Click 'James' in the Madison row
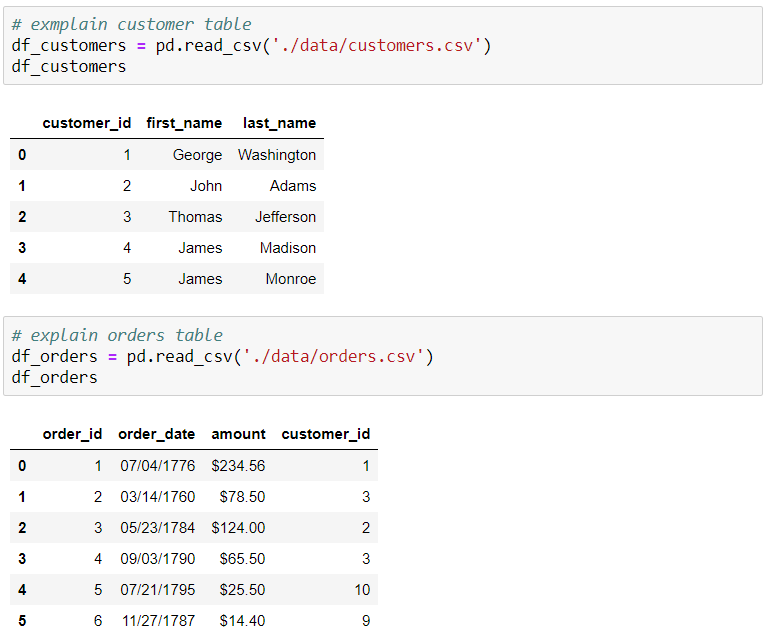This screenshot has height=632, width=766. pyautogui.click(x=200, y=248)
